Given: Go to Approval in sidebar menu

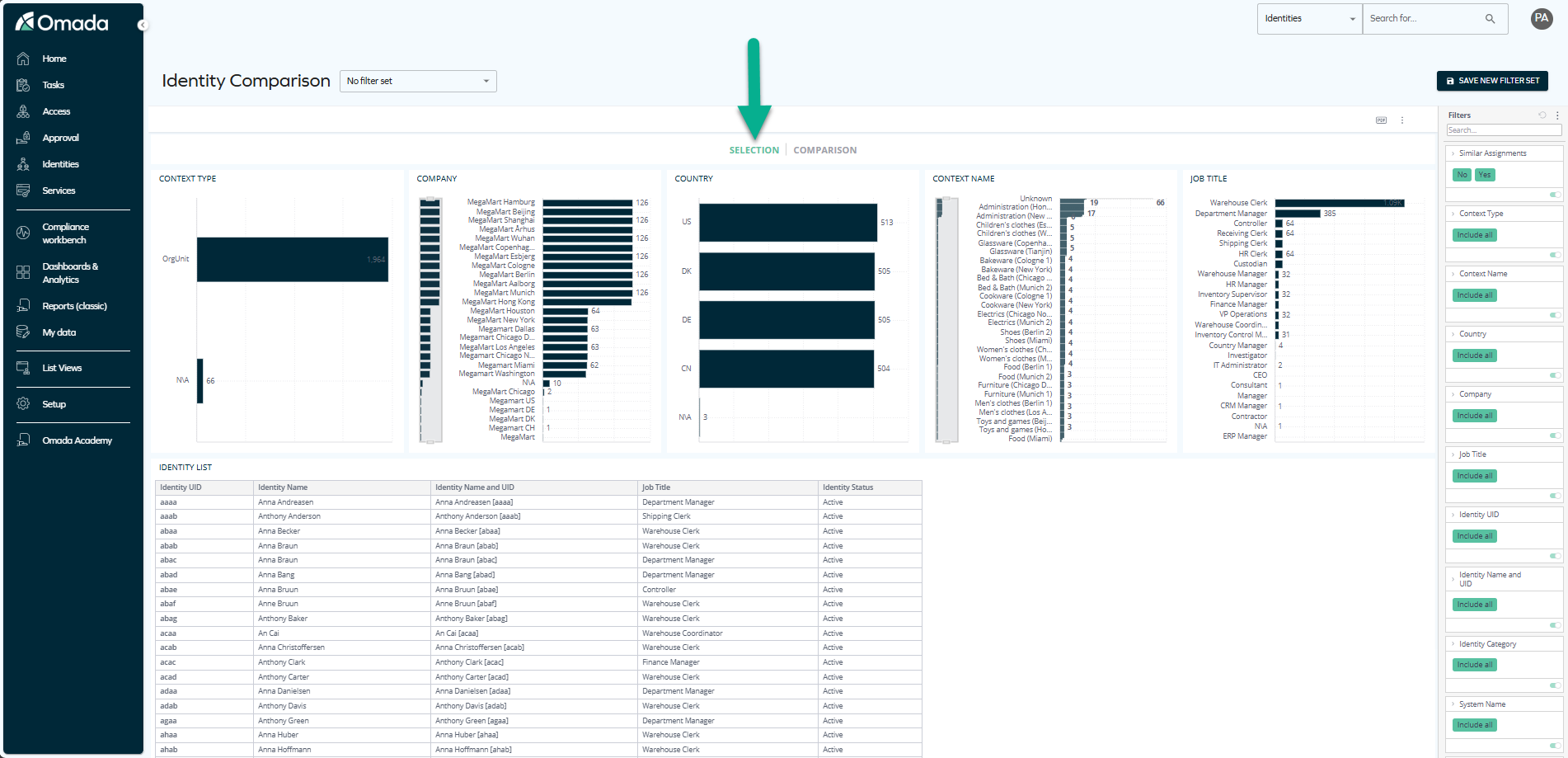Looking at the screenshot, I should (60, 138).
